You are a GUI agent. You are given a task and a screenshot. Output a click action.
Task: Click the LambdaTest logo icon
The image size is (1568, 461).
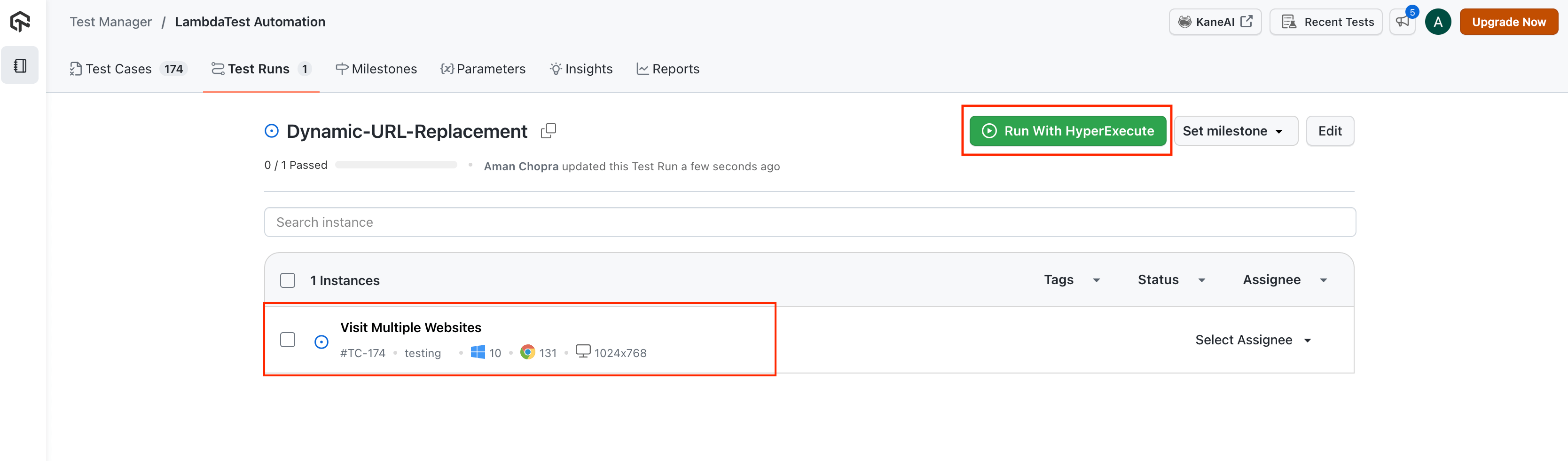(x=20, y=21)
